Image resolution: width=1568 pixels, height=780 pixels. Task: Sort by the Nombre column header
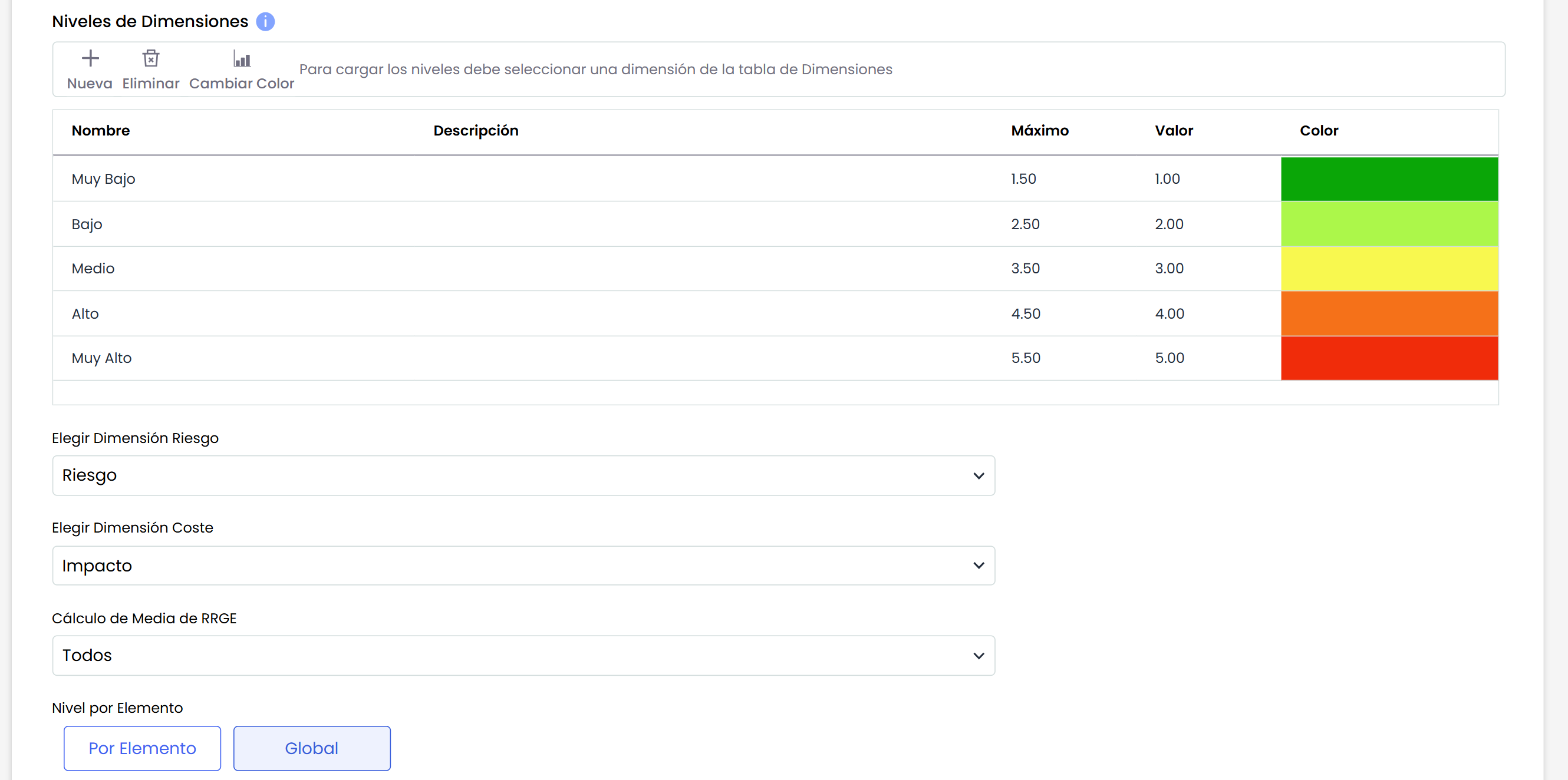[x=100, y=131]
